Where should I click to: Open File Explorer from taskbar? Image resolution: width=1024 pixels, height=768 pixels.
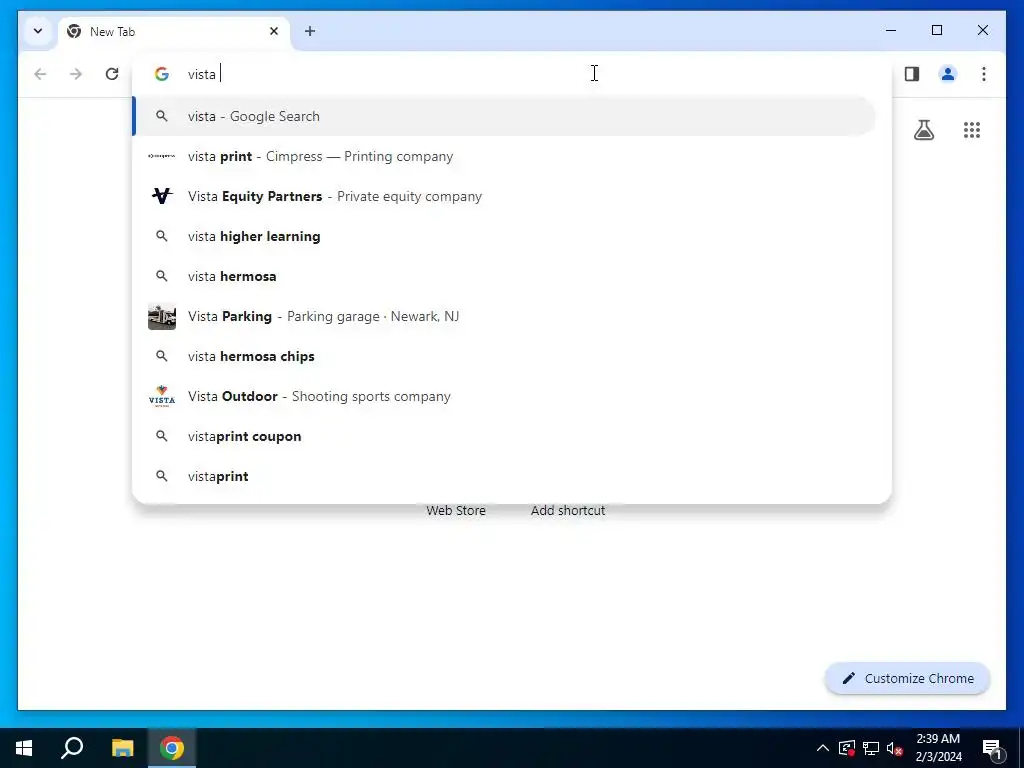[x=122, y=748]
